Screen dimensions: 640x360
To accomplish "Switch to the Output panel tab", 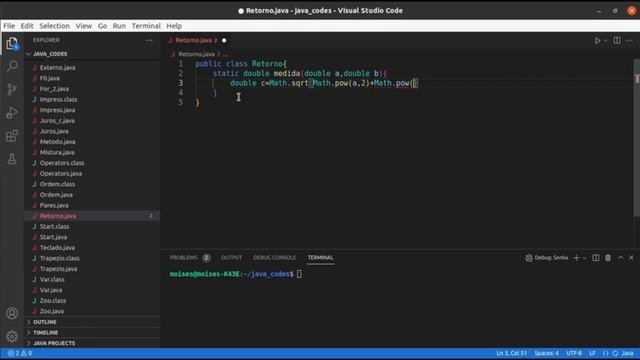I will pos(231,258).
